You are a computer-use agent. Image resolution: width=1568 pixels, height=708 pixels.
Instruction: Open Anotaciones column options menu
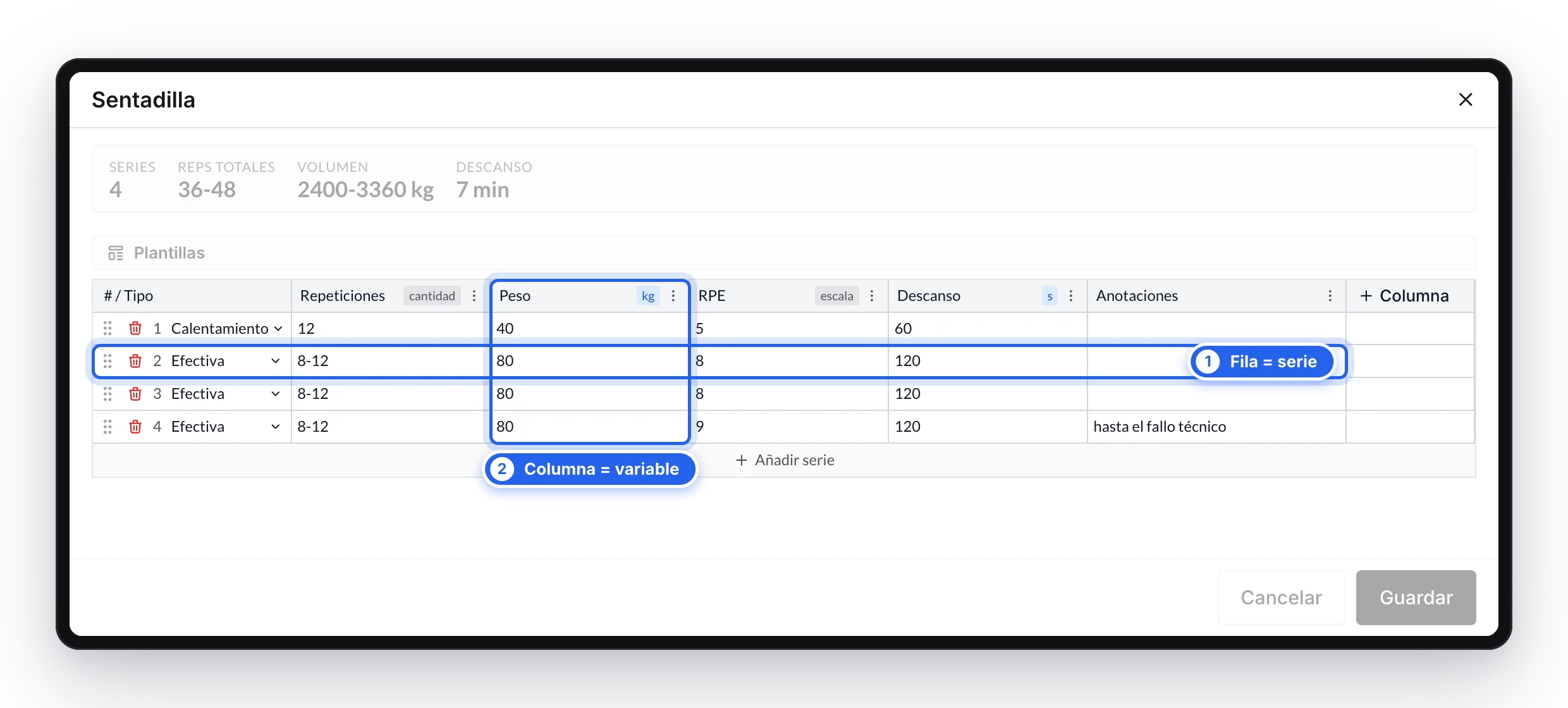click(1330, 296)
